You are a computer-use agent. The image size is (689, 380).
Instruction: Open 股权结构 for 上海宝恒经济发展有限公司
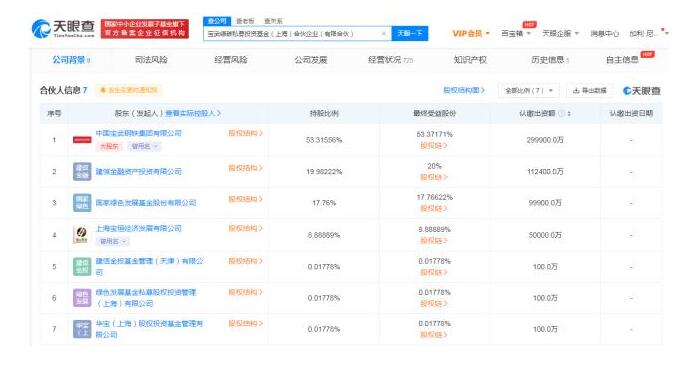pyautogui.click(x=245, y=228)
